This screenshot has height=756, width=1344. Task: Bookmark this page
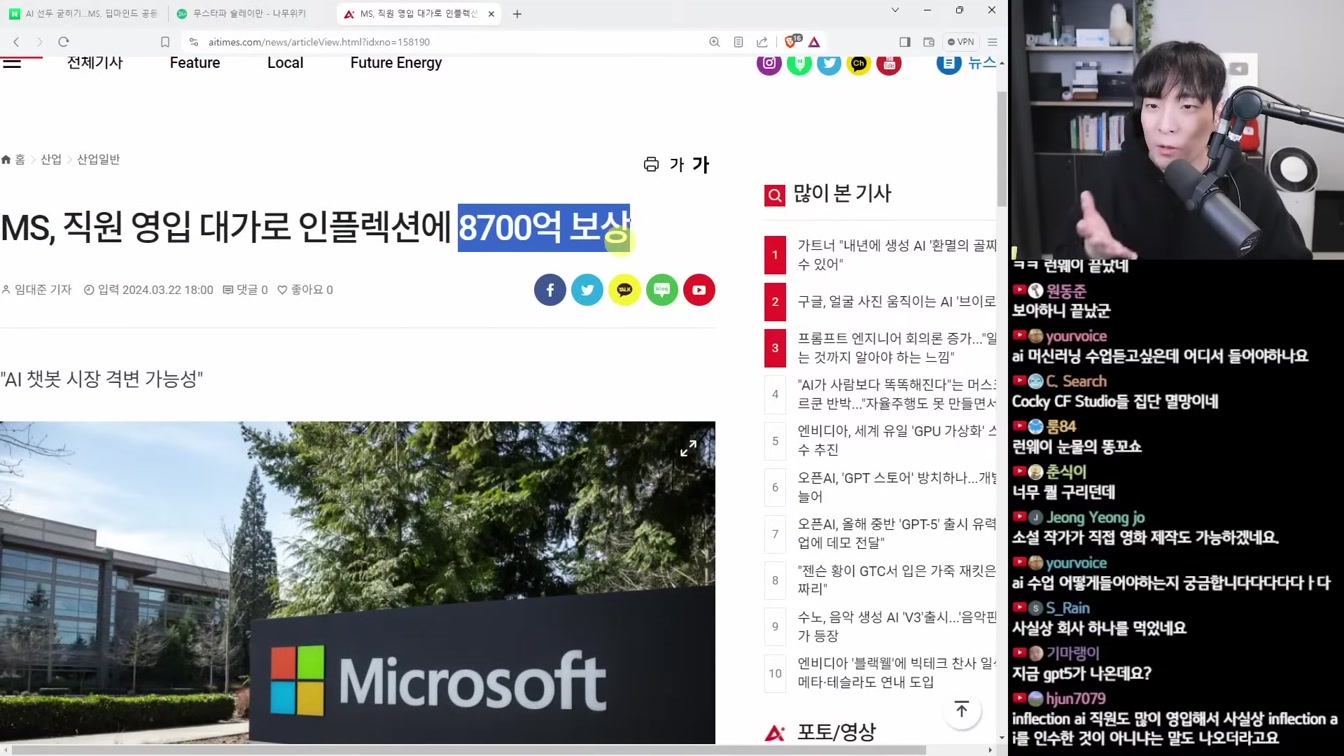click(165, 42)
